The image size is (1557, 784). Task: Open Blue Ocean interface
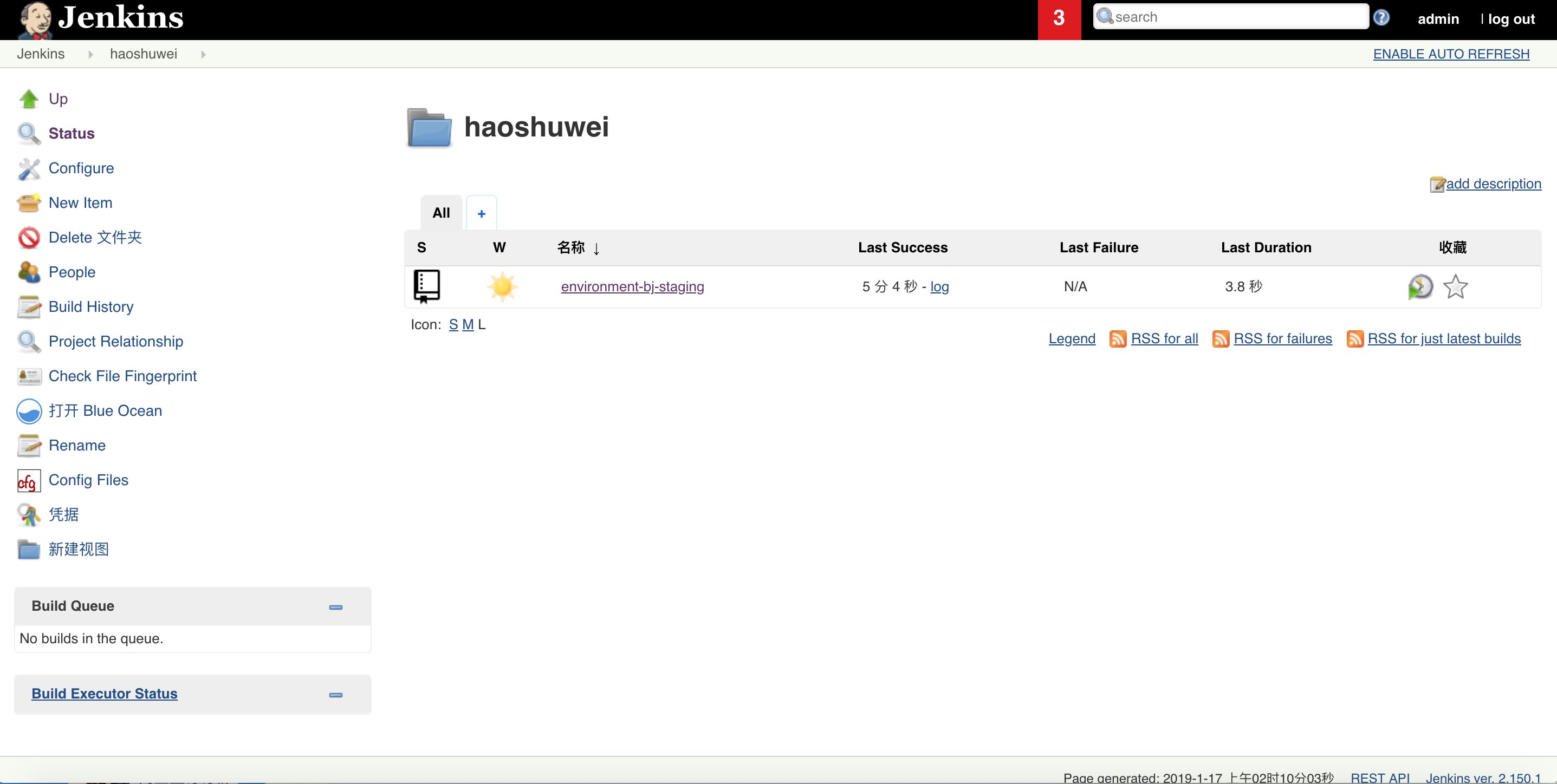[x=106, y=410]
